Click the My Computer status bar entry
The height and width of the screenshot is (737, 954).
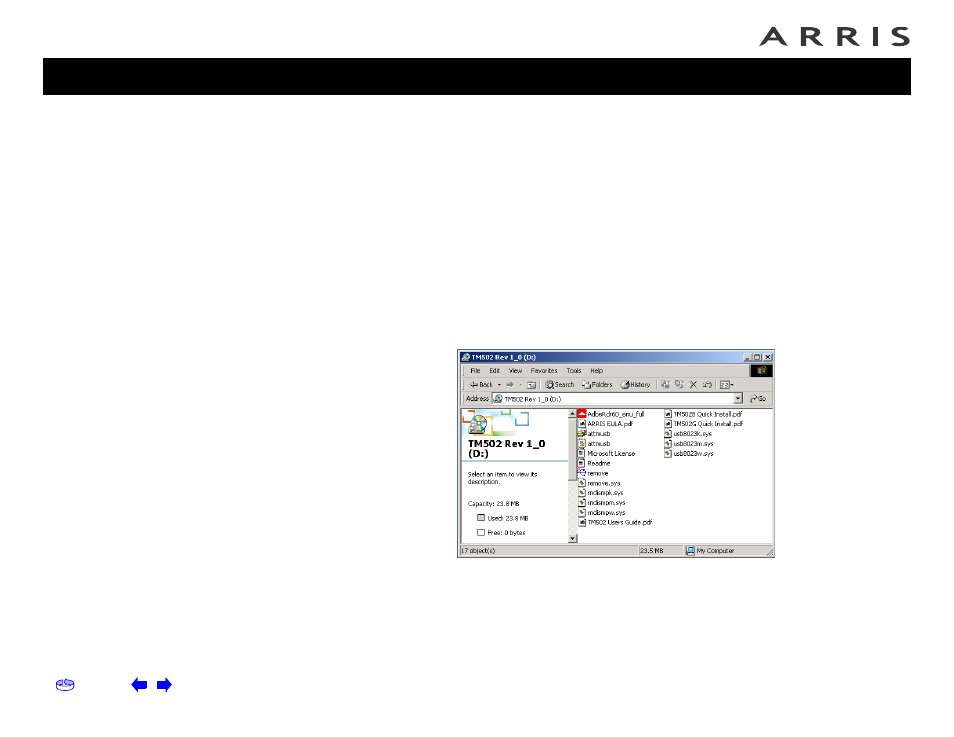(x=710, y=551)
